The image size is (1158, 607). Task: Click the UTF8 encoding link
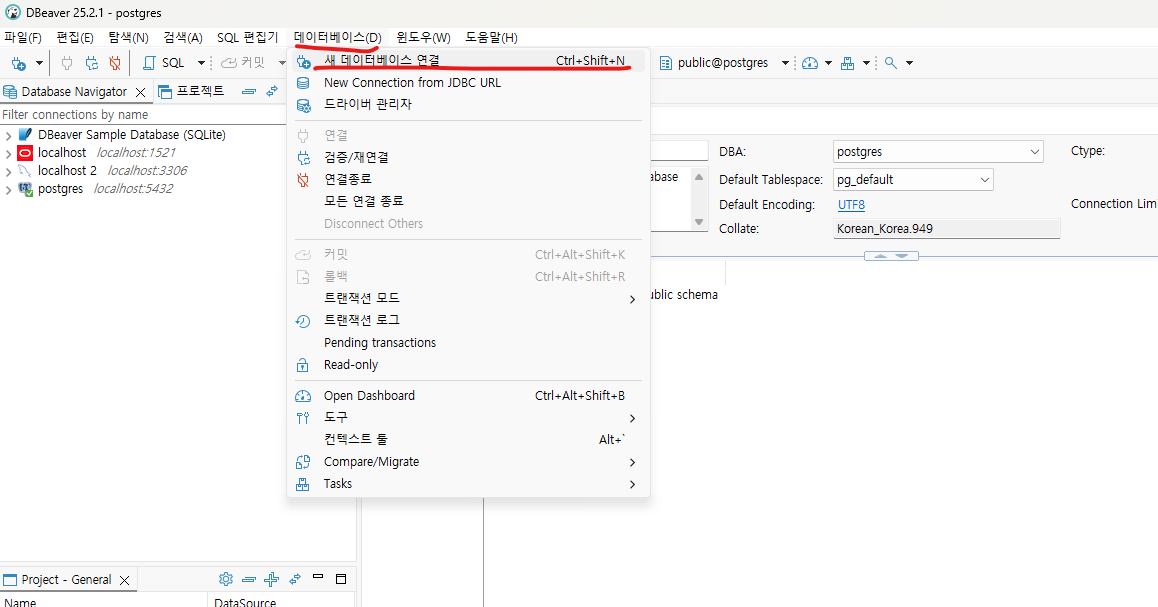[x=852, y=205]
